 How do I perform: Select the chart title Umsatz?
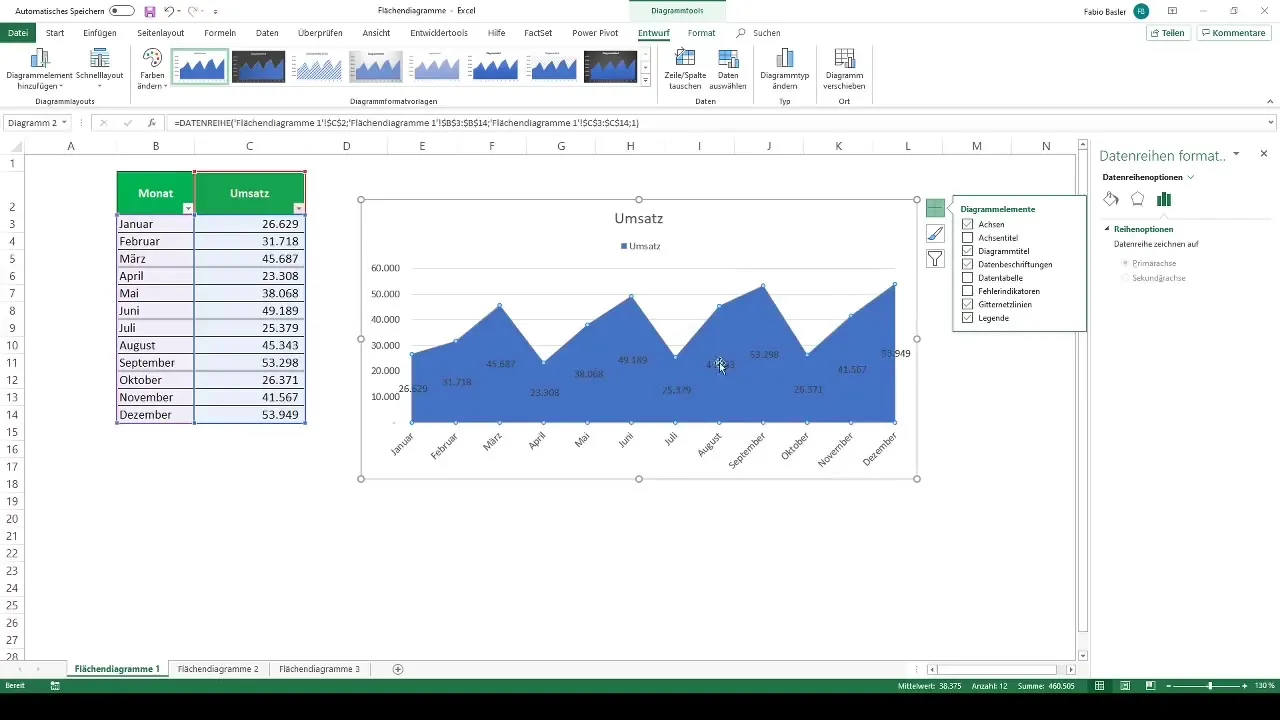tap(639, 218)
